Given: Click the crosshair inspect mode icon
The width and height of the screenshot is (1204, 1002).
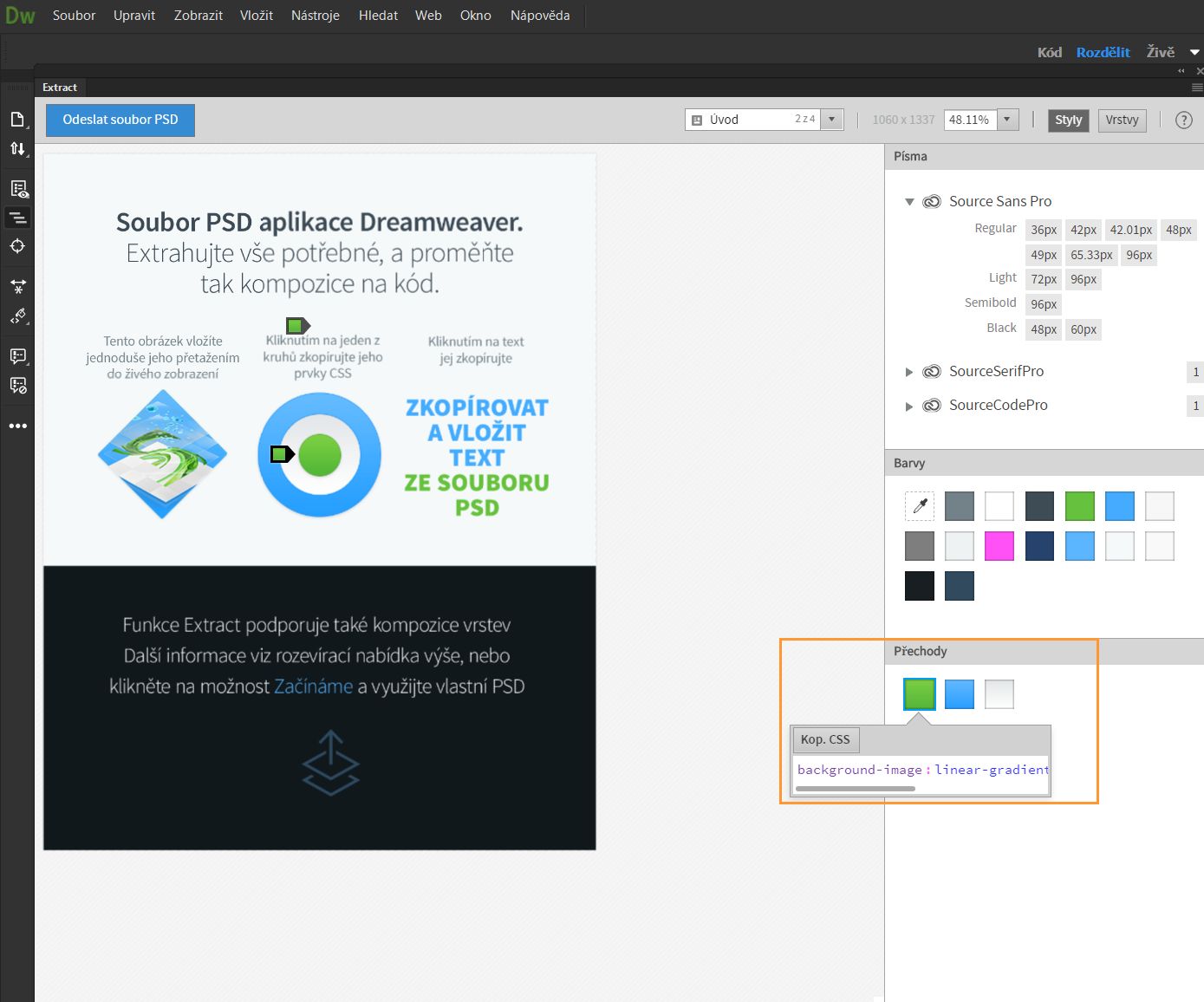Looking at the screenshot, I should click(17, 246).
